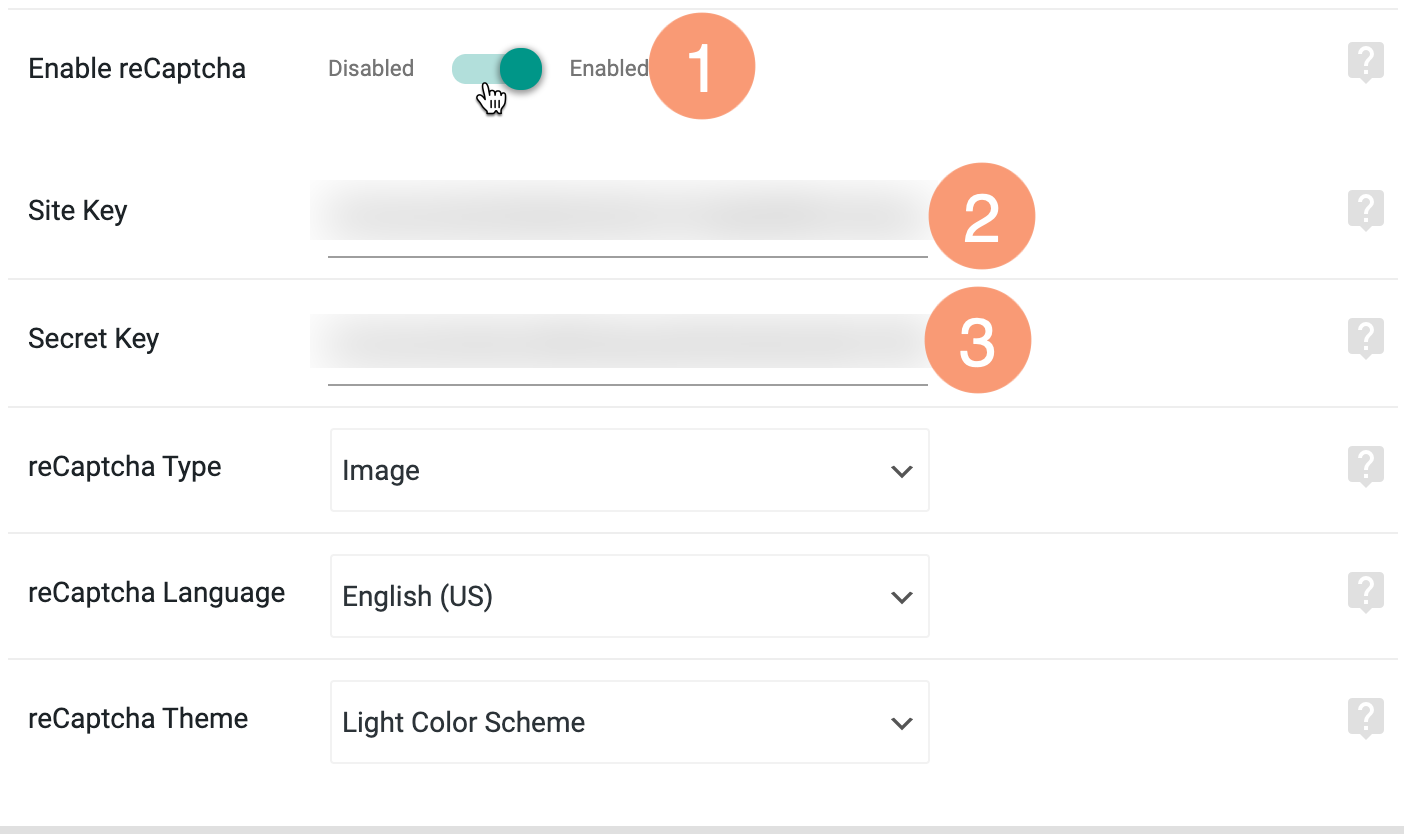The image size is (1404, 834).
Task: Show help for reCaptcha Type
Action: coord(1365,467)
